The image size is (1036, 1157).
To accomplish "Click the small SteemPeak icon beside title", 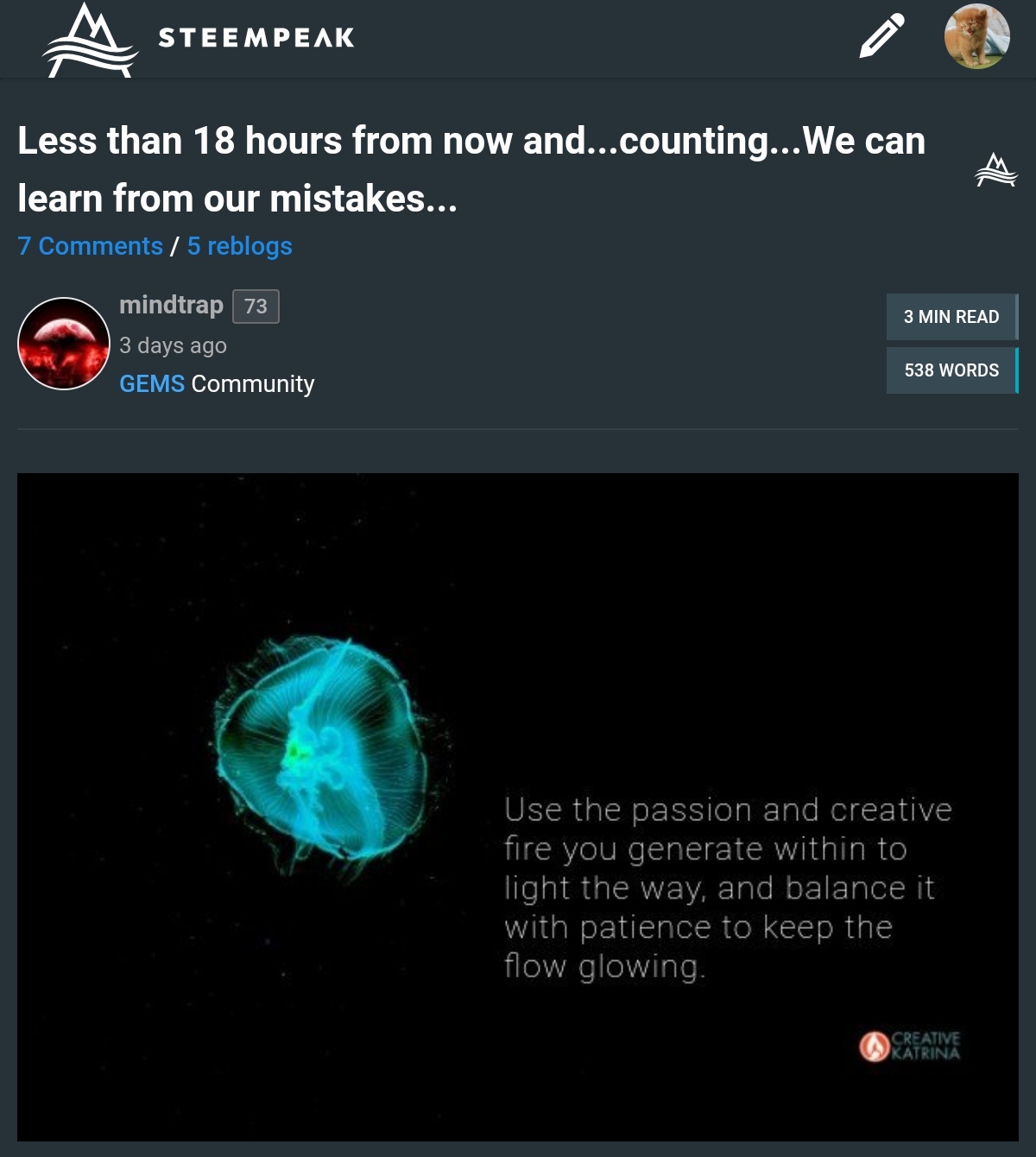I will (x=995, y=170).
